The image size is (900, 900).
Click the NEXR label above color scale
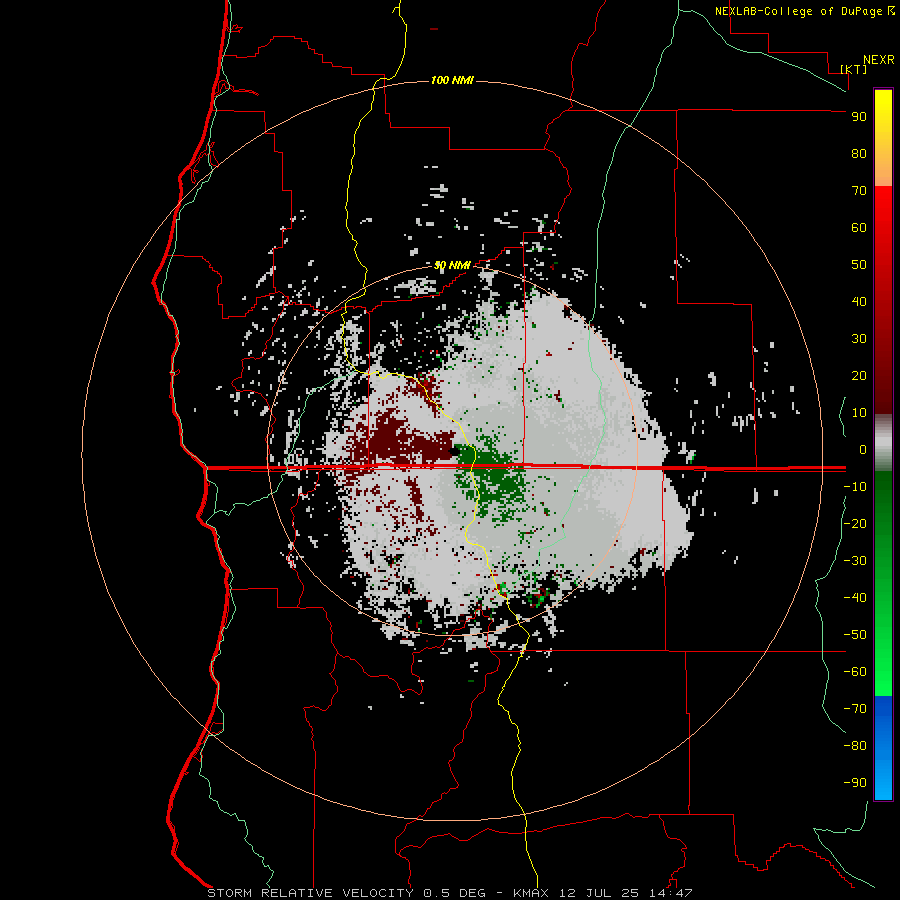[878, 60]
